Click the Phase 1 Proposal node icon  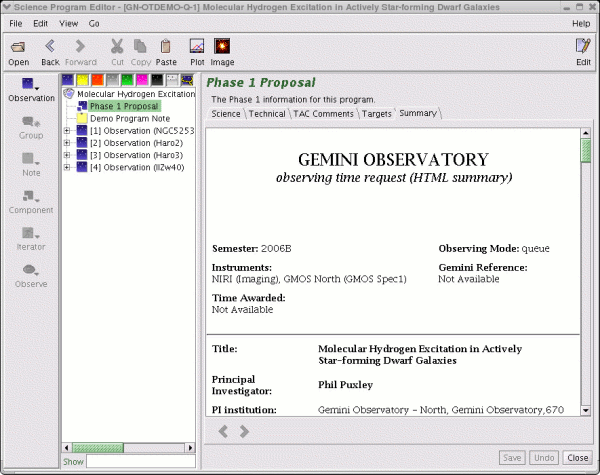82,106
